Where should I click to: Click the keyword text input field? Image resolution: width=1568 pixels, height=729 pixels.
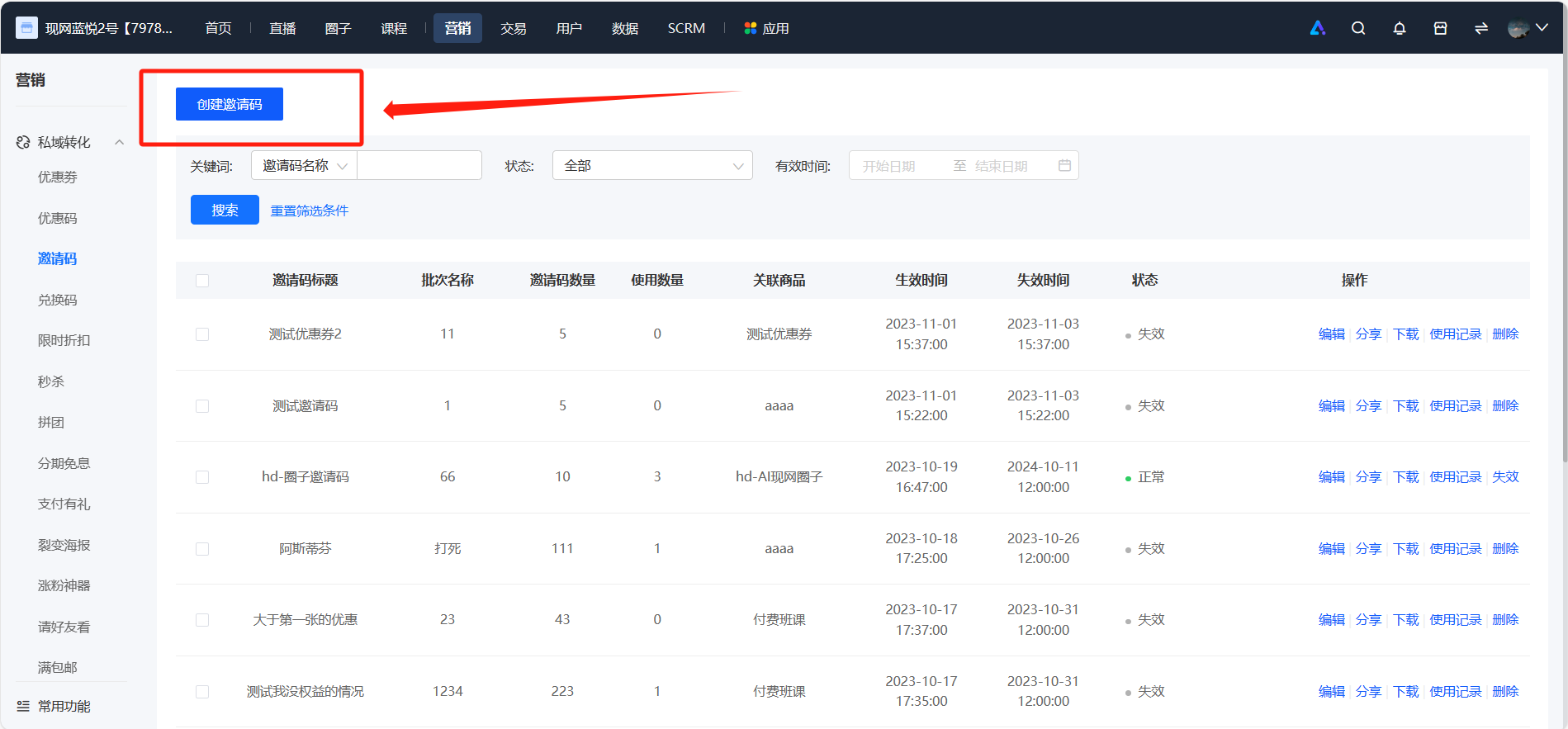click(419, 165)
